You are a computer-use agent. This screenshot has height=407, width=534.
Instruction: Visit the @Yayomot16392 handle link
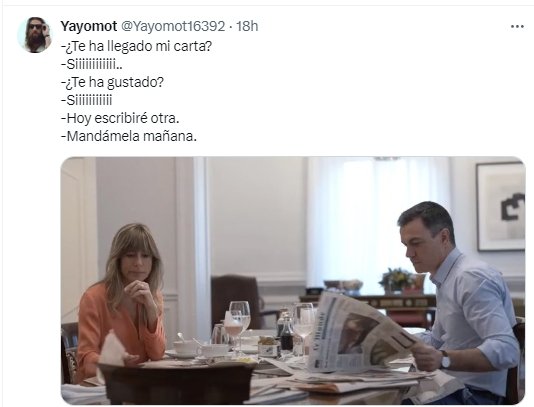pyautogui.click(x=173, y=26)
